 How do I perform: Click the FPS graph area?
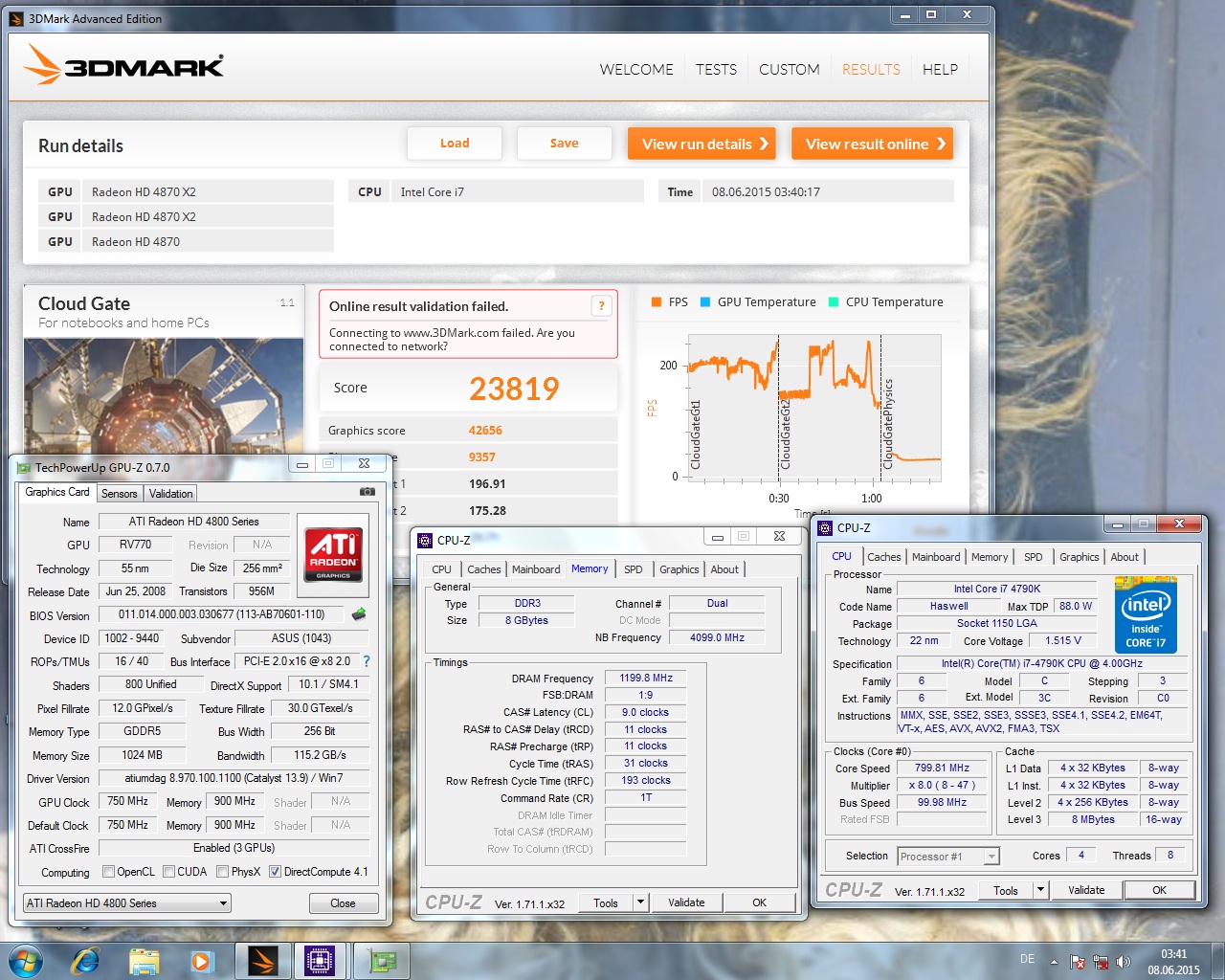[813, 407]
